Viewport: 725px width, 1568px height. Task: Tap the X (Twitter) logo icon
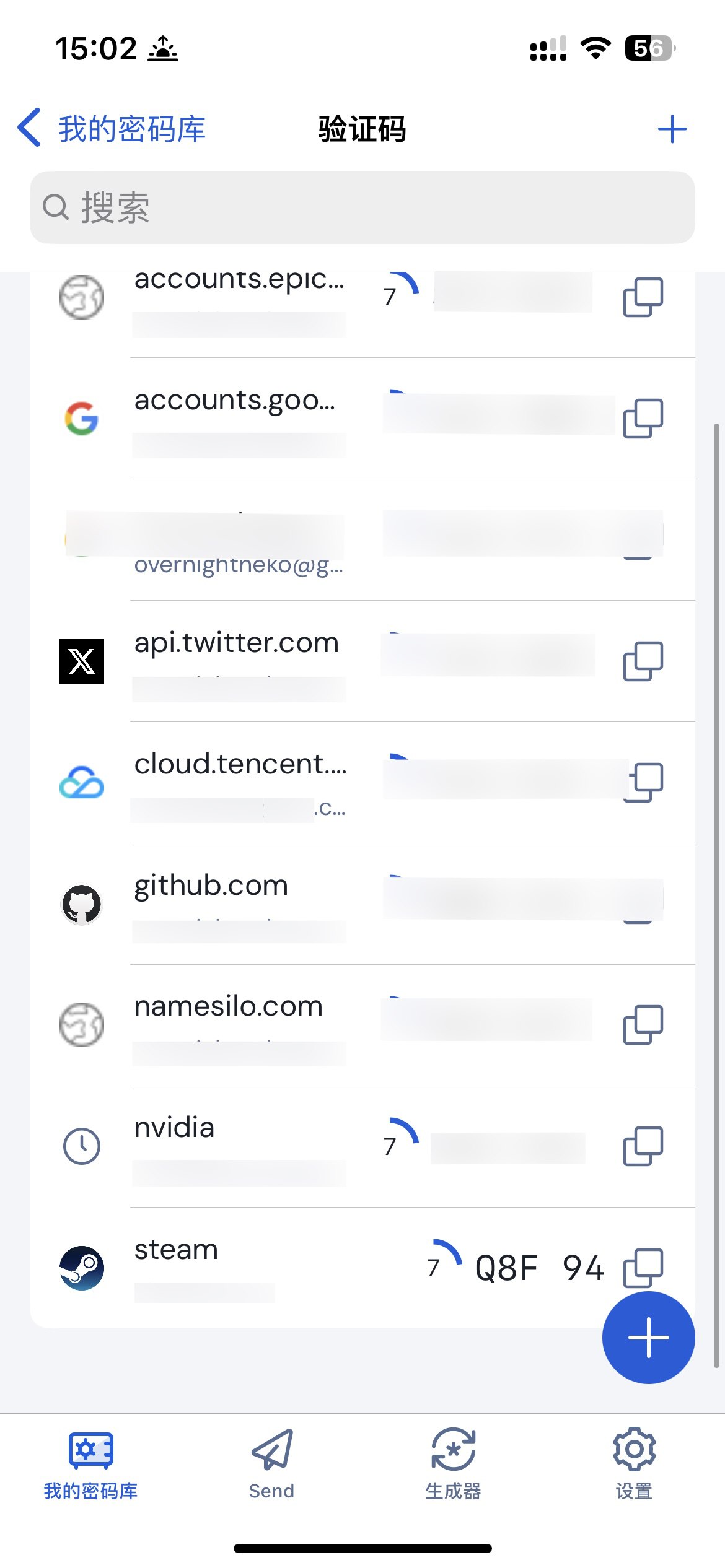pyautogui.click(x=82, y=661)
